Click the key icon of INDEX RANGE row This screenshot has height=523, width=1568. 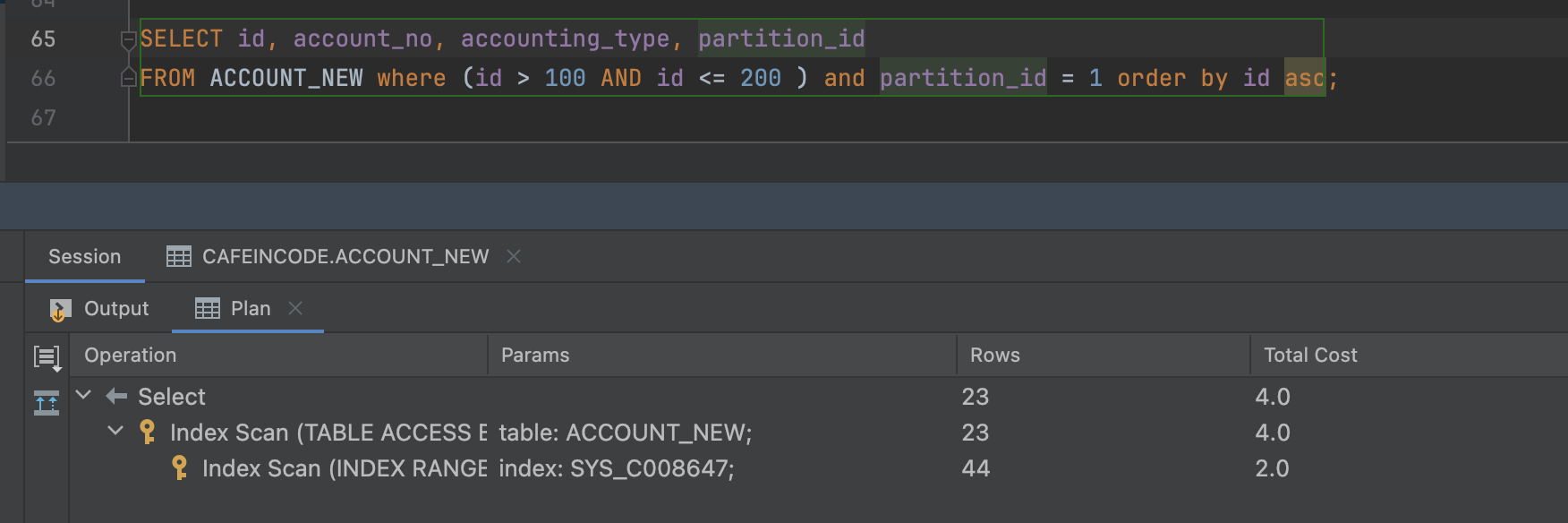click(x=180, y=468)
